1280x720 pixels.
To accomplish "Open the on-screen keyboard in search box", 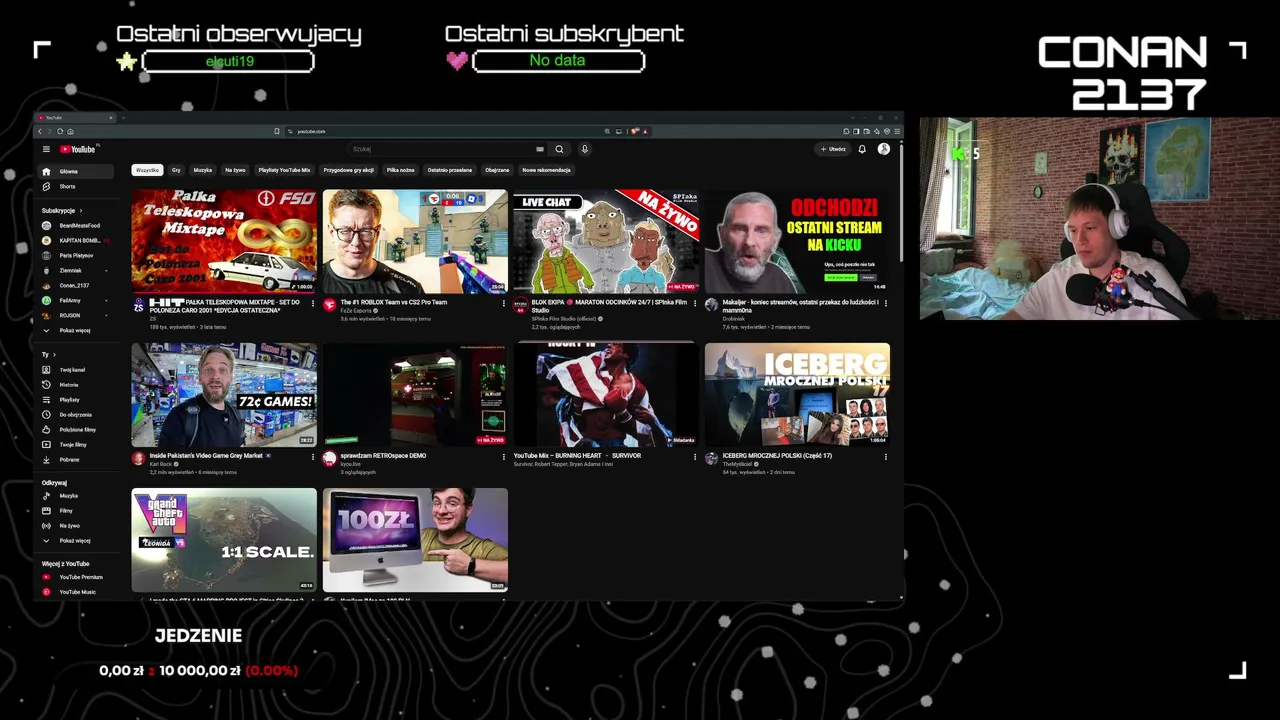I will [x=540, y=149].
